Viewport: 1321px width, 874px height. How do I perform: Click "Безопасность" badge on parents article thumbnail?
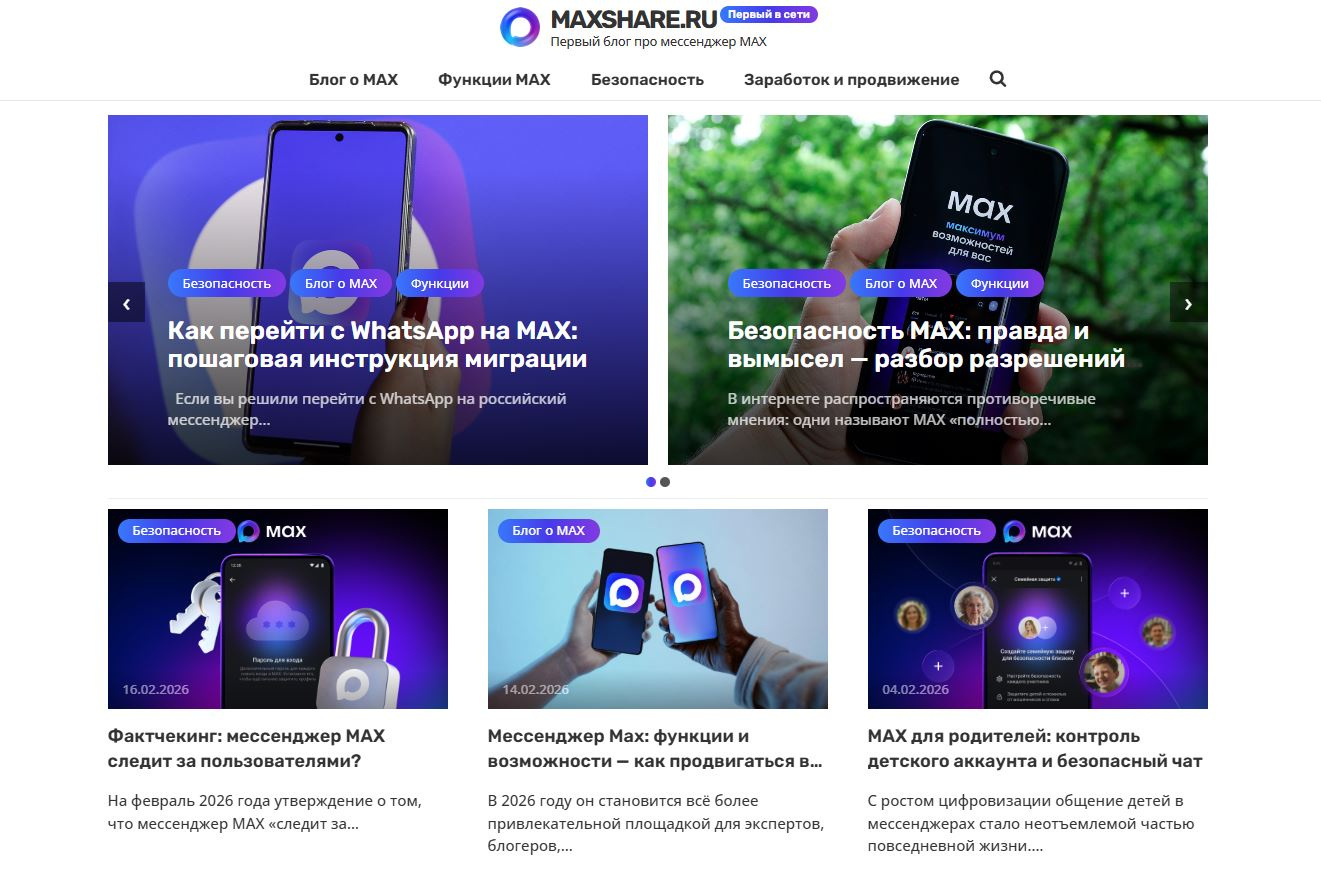(x=937, y=531)
